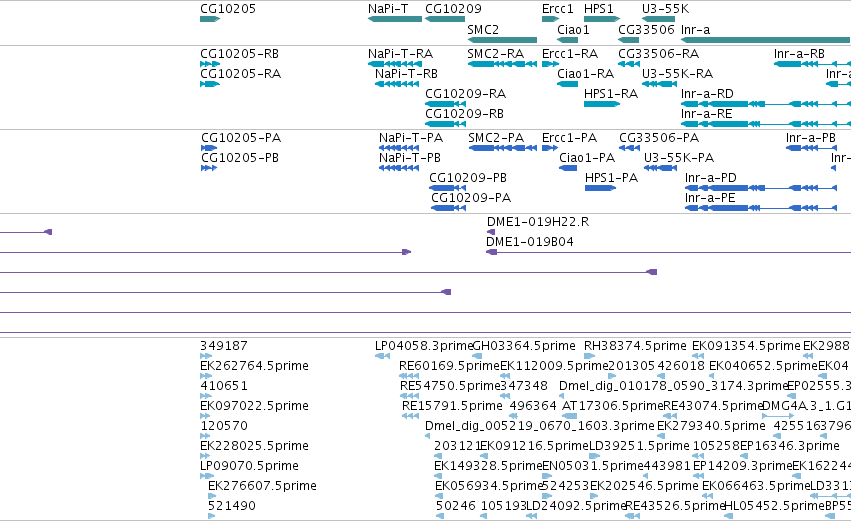
Task: Click the NaPi-T-RB transcript label
Action: [x=406, y=74]
